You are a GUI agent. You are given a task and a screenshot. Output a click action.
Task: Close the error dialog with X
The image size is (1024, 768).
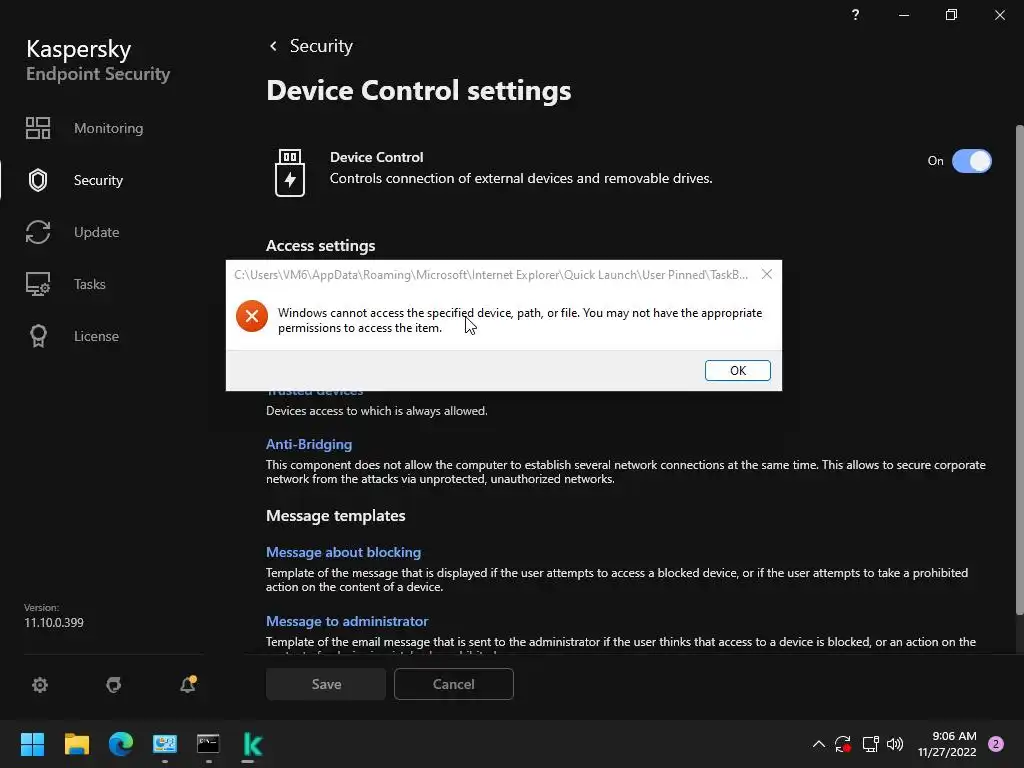click(x=767, y=274)
